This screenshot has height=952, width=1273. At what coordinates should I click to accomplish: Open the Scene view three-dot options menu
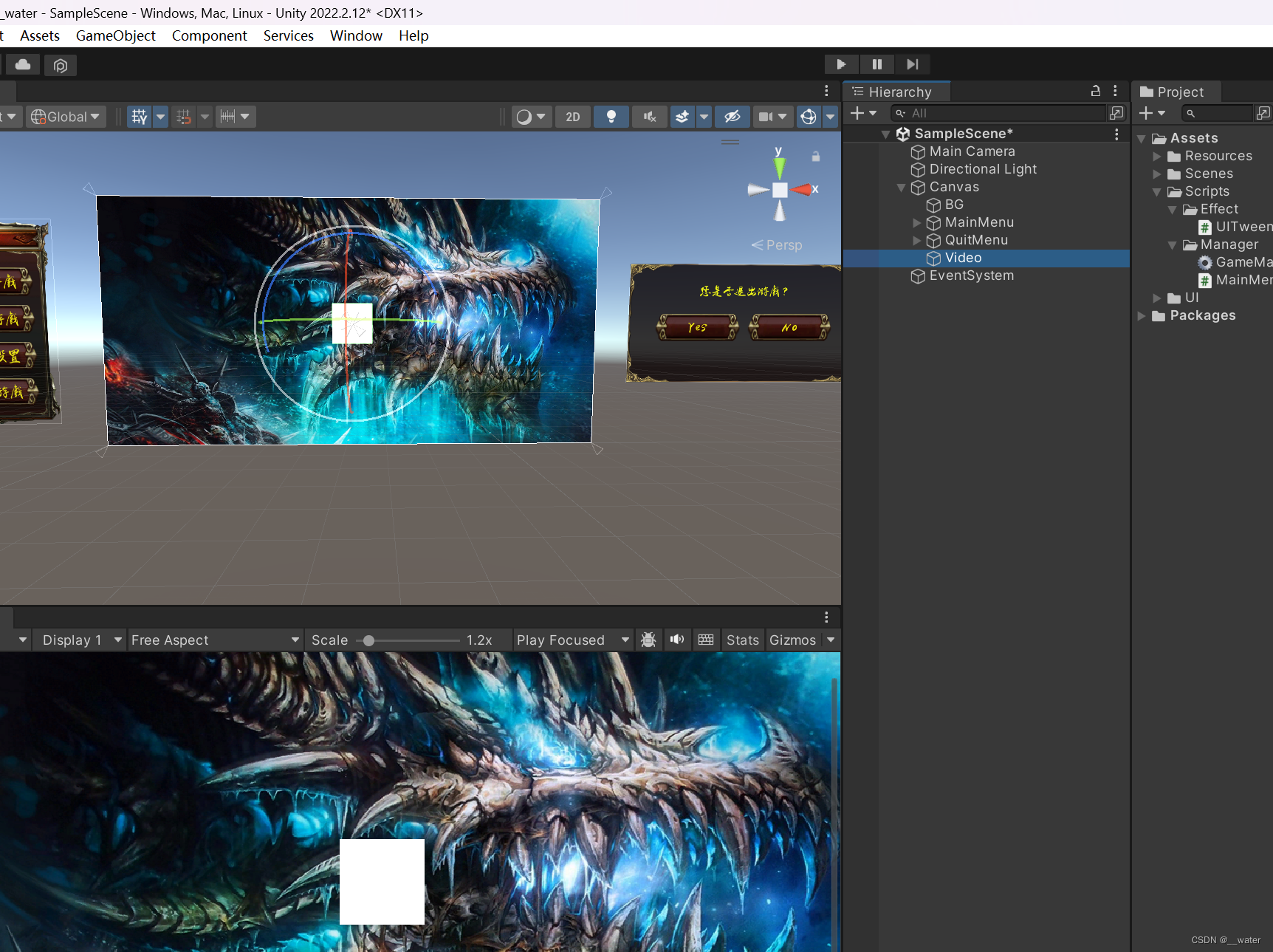[826, 91]
